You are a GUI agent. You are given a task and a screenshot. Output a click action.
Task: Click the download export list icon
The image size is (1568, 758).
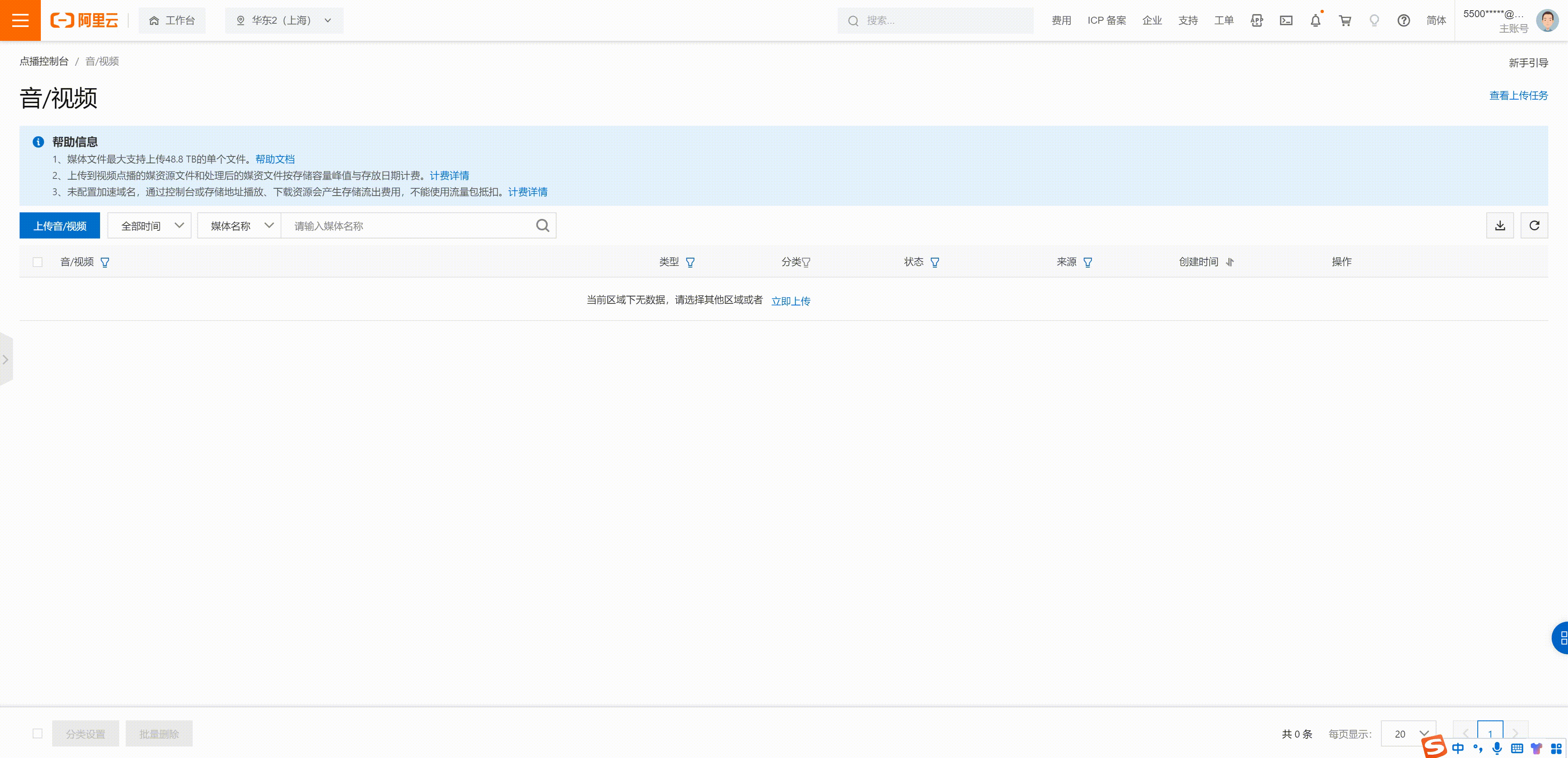[x=1500, y=226]
